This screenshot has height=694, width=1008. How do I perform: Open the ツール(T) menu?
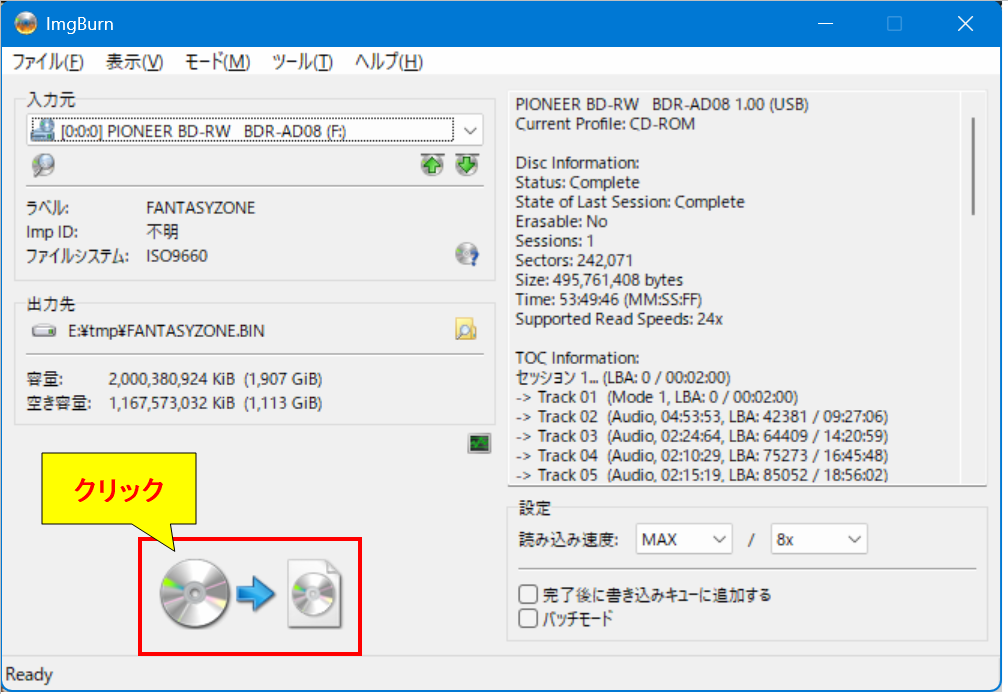(x=302, y=62)
